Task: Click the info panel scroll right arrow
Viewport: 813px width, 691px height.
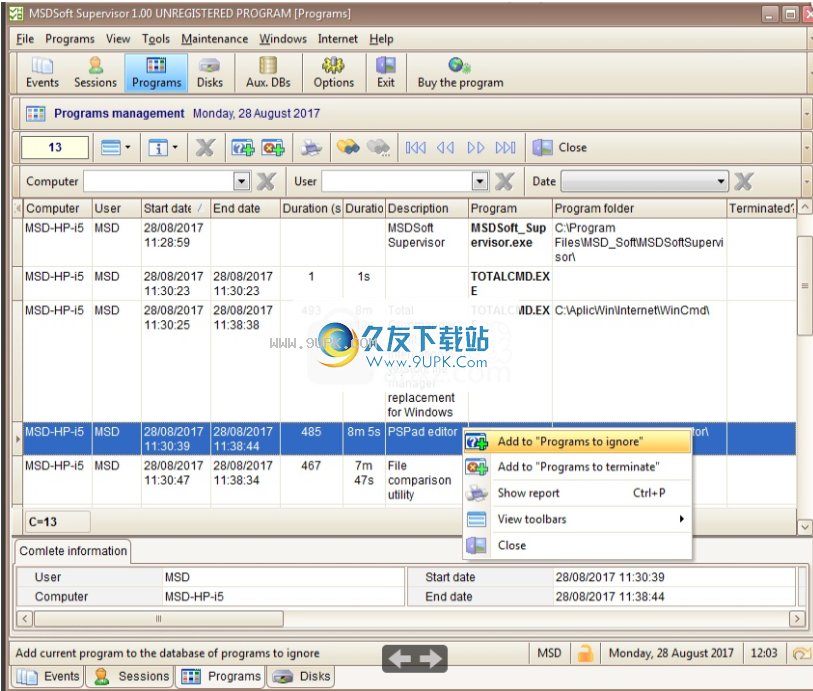Action: (x=797, y=618)
